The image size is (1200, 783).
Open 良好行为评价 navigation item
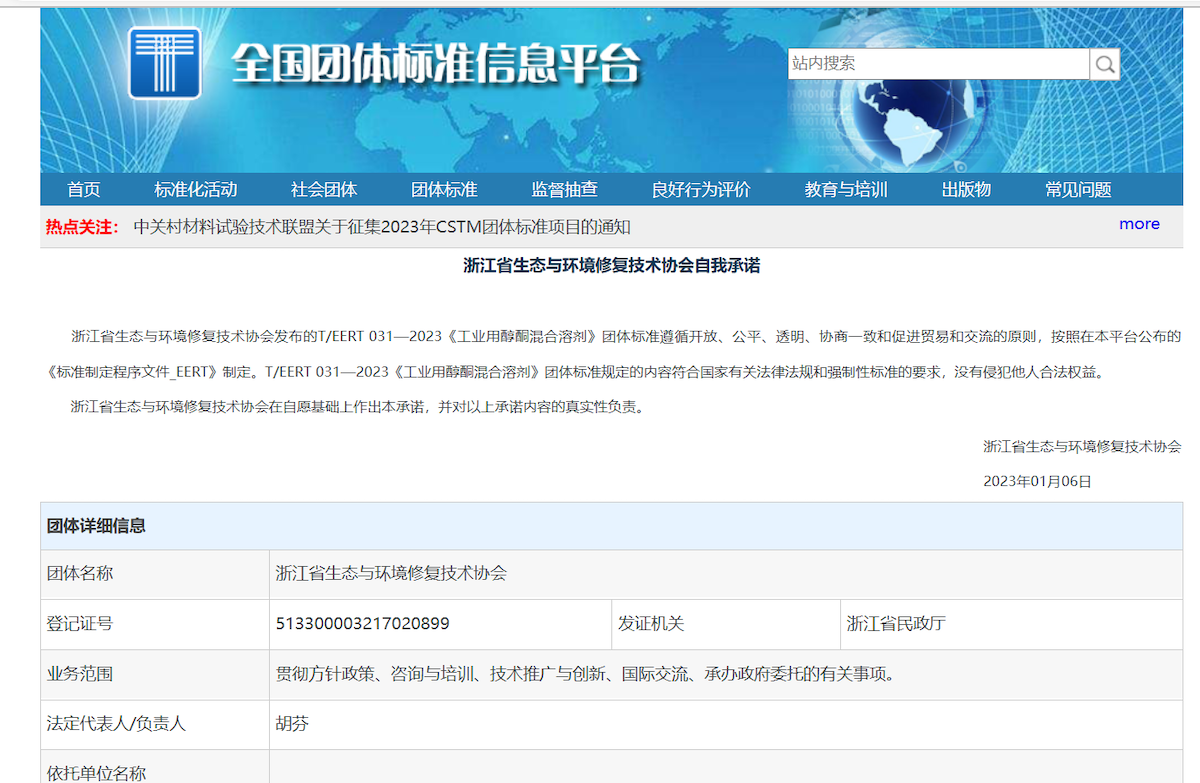[x=701, y=190]
